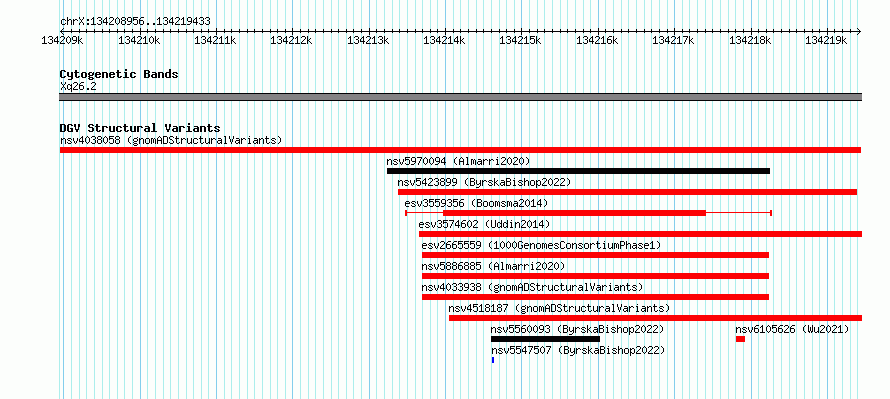
Task: Click the nsv4038058 gnomAD variant bar
Action: 460,150
